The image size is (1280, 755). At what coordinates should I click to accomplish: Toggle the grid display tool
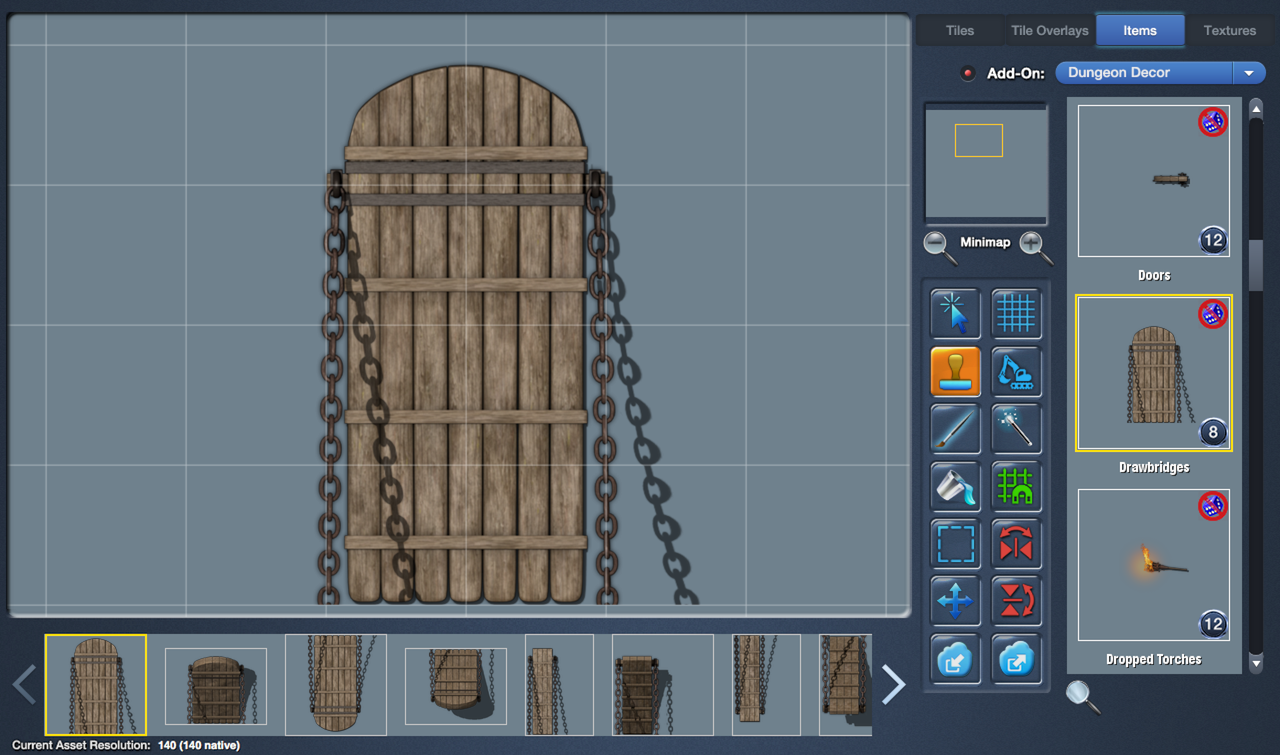pos(1016,314)
